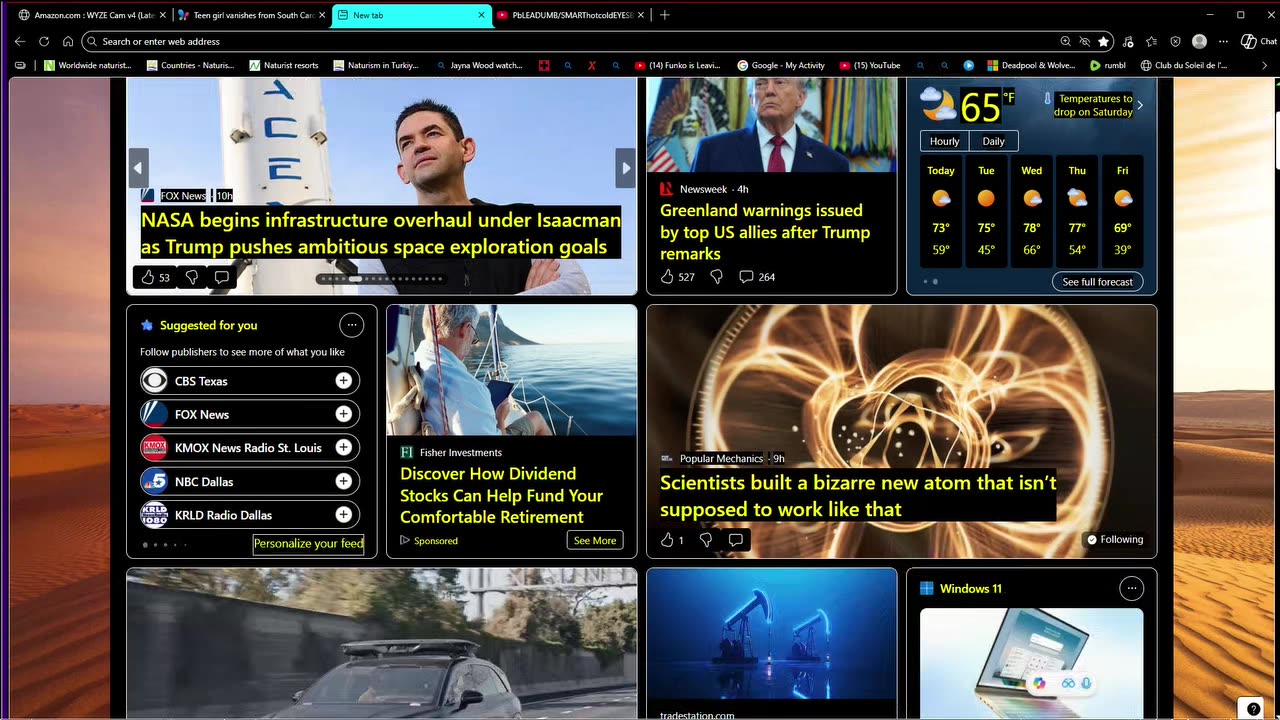1280x720 pixels.
Task: Go to previous slide in news carousel
Action: 139,168
